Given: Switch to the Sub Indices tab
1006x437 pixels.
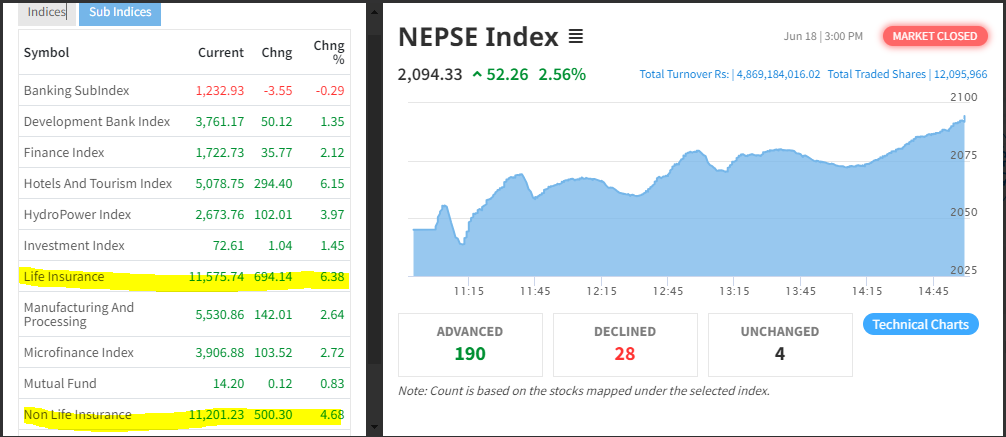Looking at the screenshot, I should tap(120, 12).
